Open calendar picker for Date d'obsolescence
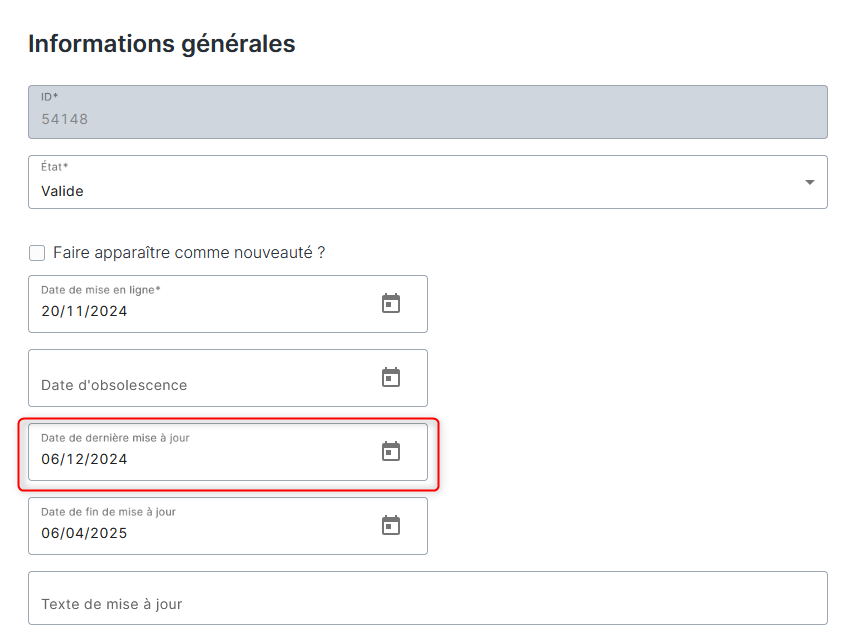The height and width of the screenshot is (635, 862). tap(391, 377)
